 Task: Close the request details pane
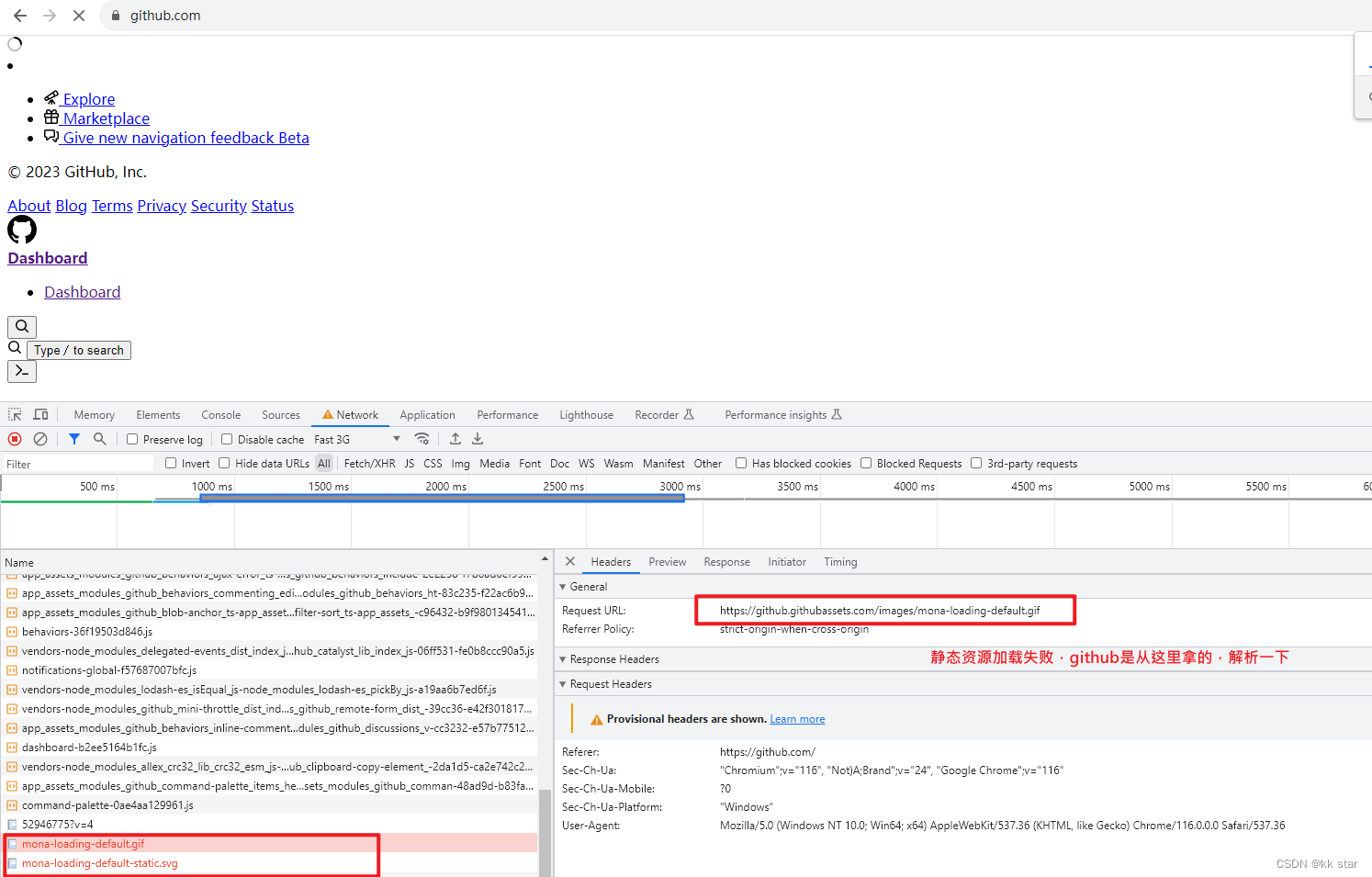pyautogui.click(x=570, y=561)
